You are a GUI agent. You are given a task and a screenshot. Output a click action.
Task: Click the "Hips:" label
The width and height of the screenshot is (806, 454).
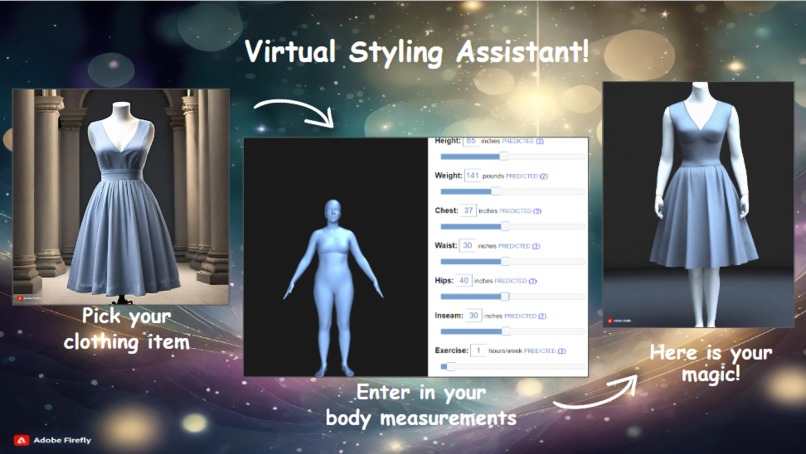coord(444,280)
